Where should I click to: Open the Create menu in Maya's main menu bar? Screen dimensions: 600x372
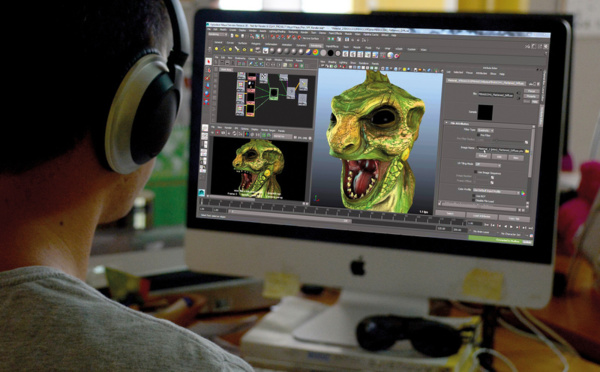coord(233,30)
